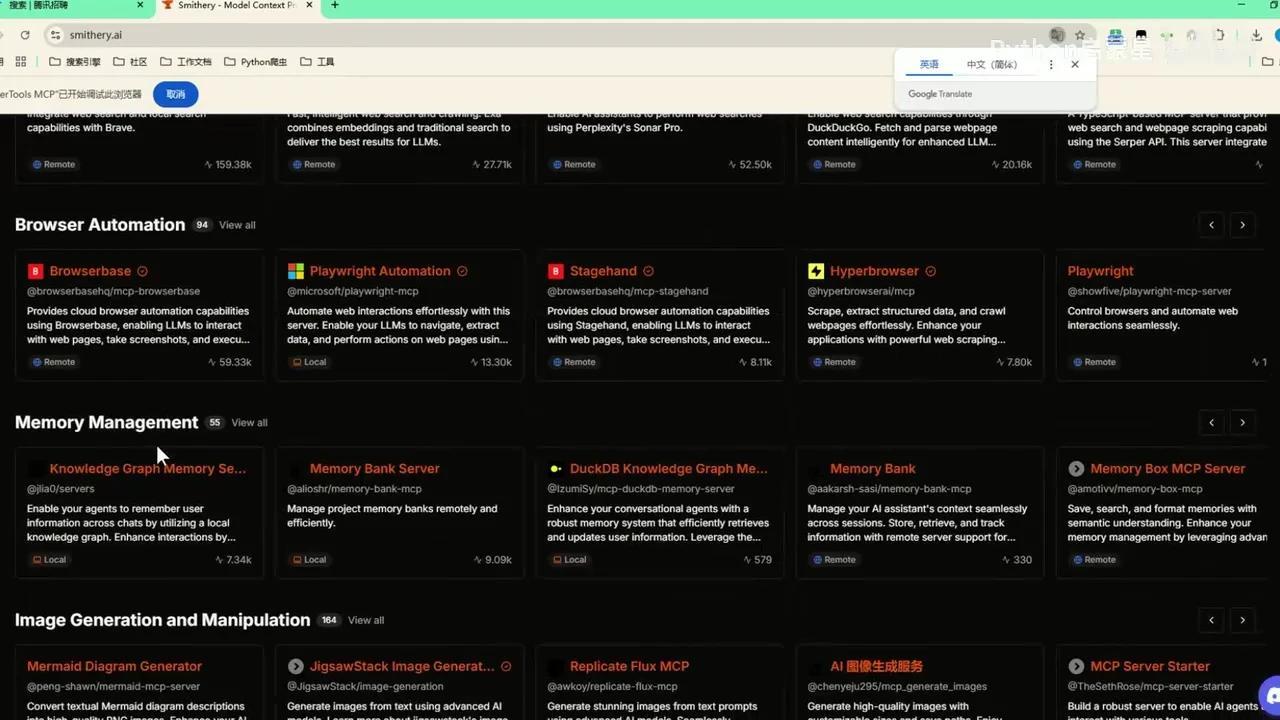This screenshot has height=720, width=1280.
Task: Click the Stagehand B logo icon
Action: [x=555, y=271]
